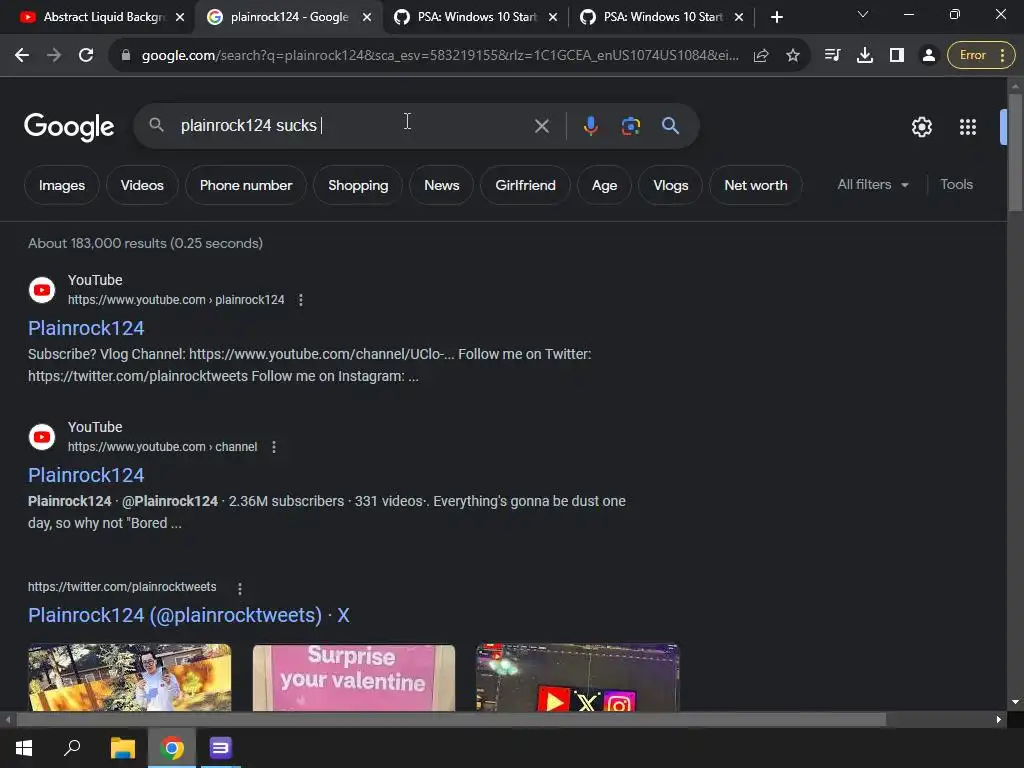Open the tweet thumbnail showing a person outdoors
Viewport: 1024px width, 768px height.
point(129,677)
